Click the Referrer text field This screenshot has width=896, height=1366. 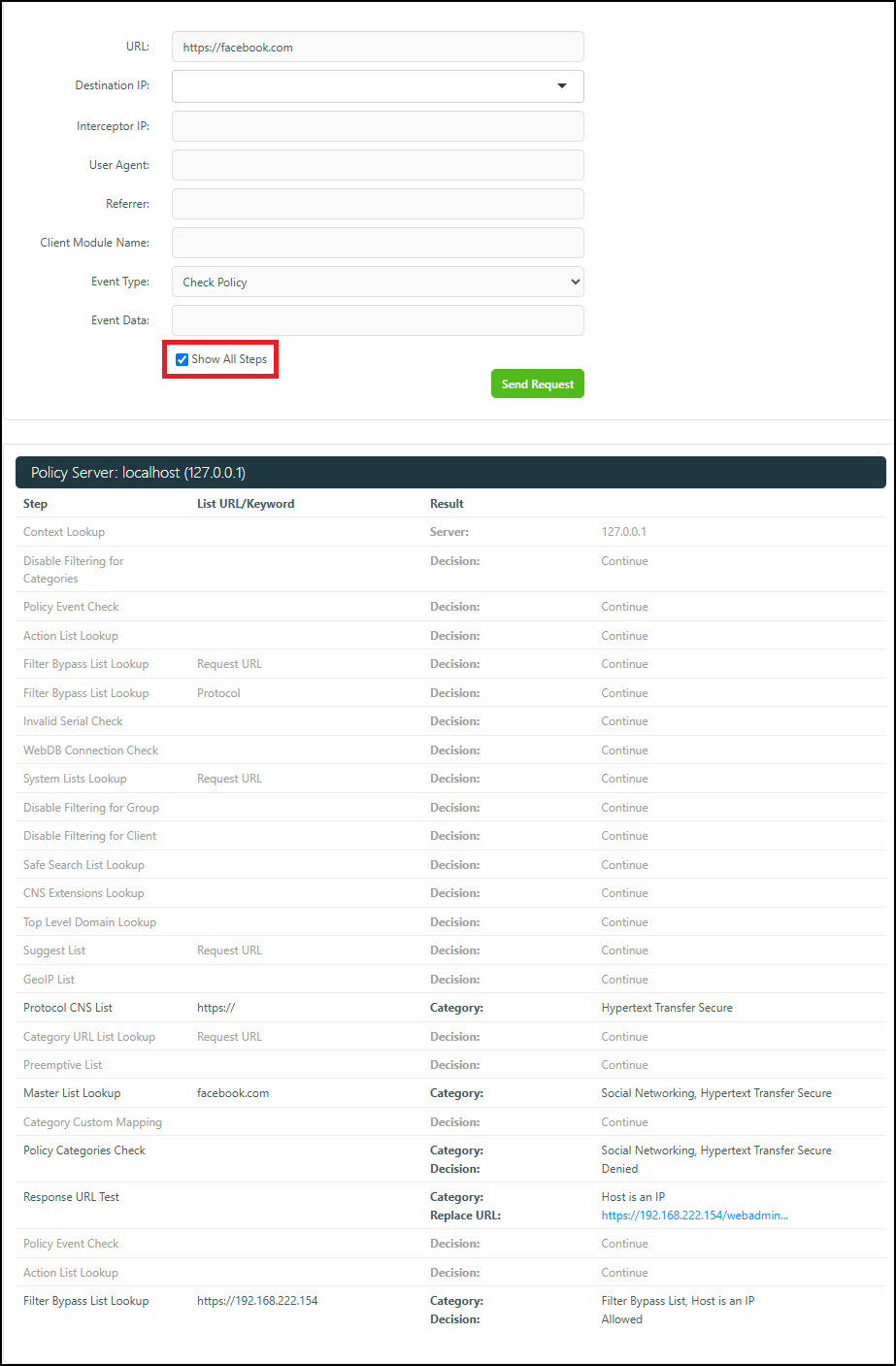pos(378,204)
